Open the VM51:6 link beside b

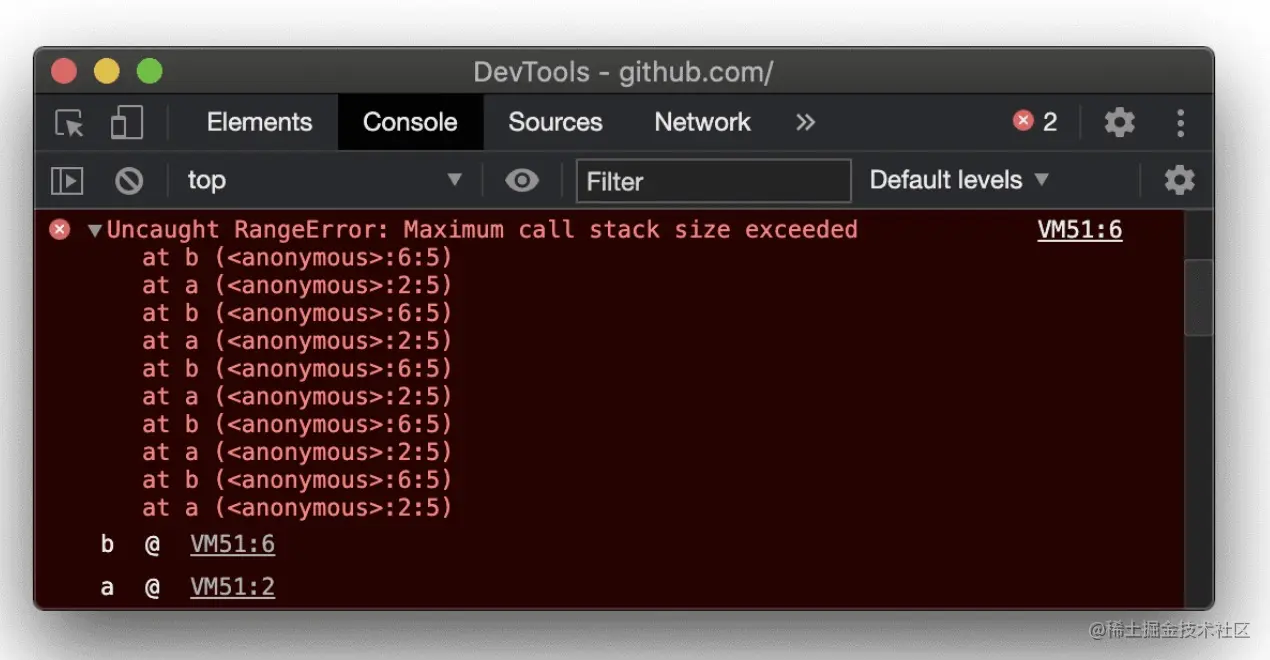[x=232, y=545]
